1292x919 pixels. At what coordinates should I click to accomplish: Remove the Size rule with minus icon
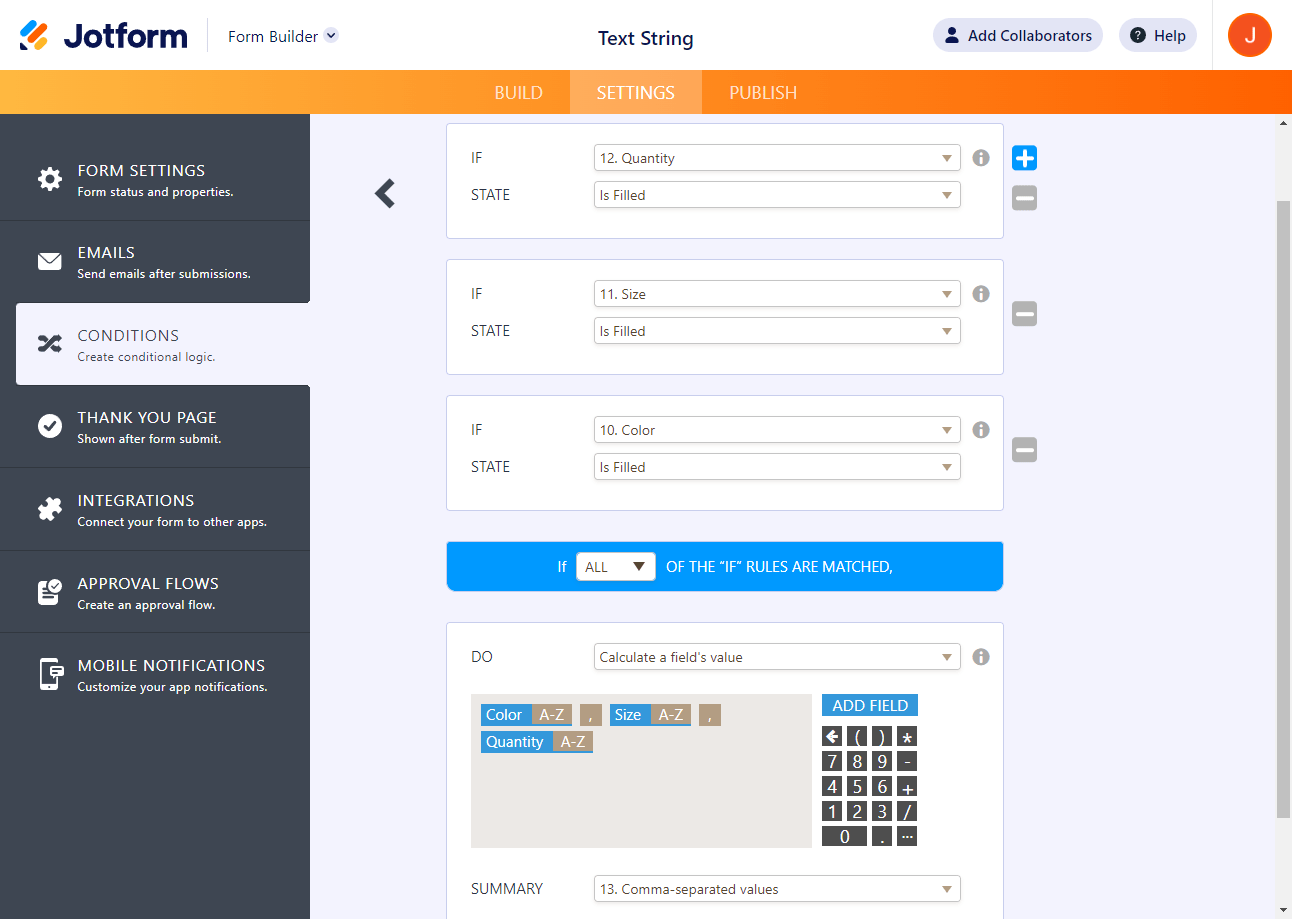1024,314
